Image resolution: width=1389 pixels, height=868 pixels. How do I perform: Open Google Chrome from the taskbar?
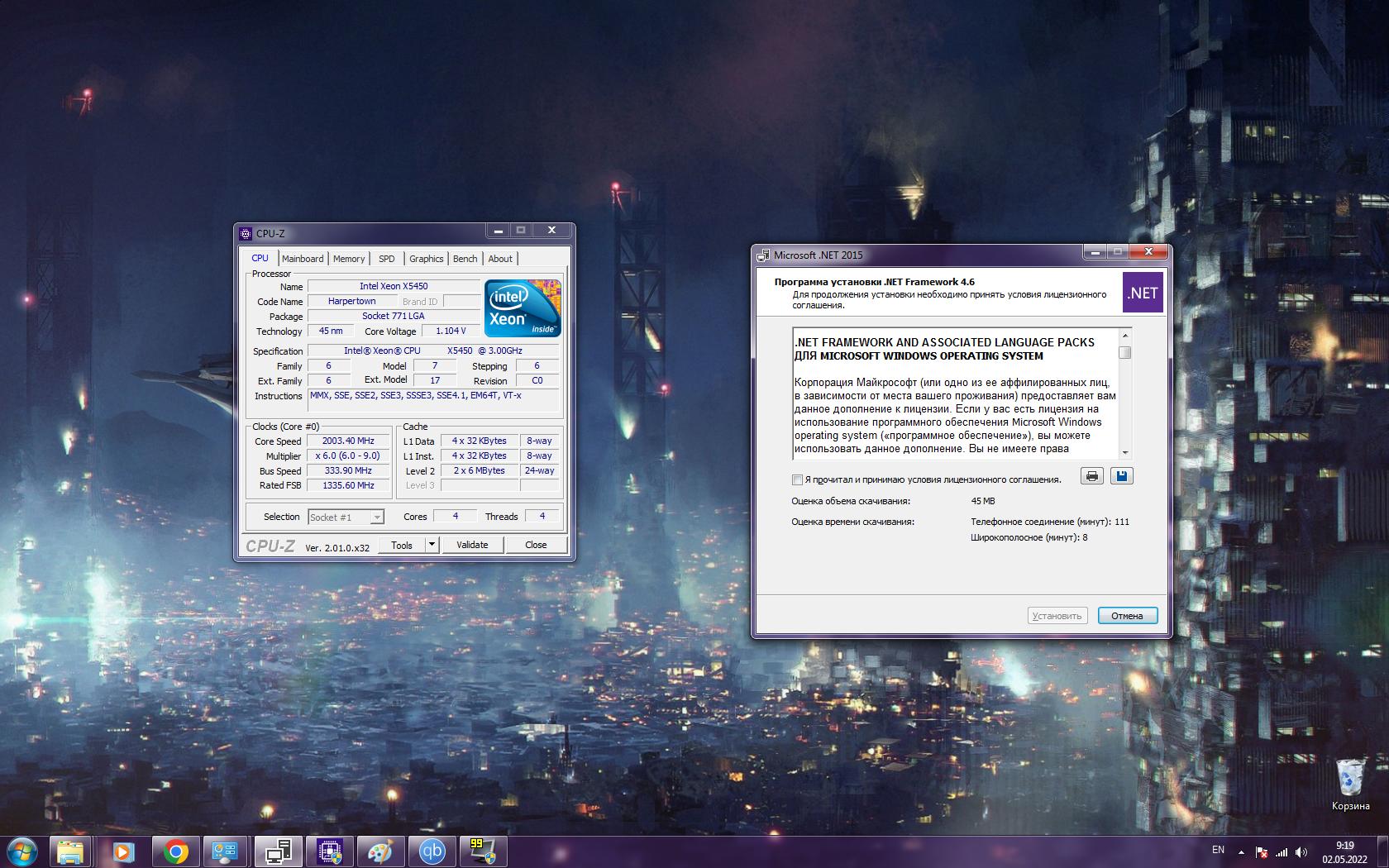tap(174, 851)
